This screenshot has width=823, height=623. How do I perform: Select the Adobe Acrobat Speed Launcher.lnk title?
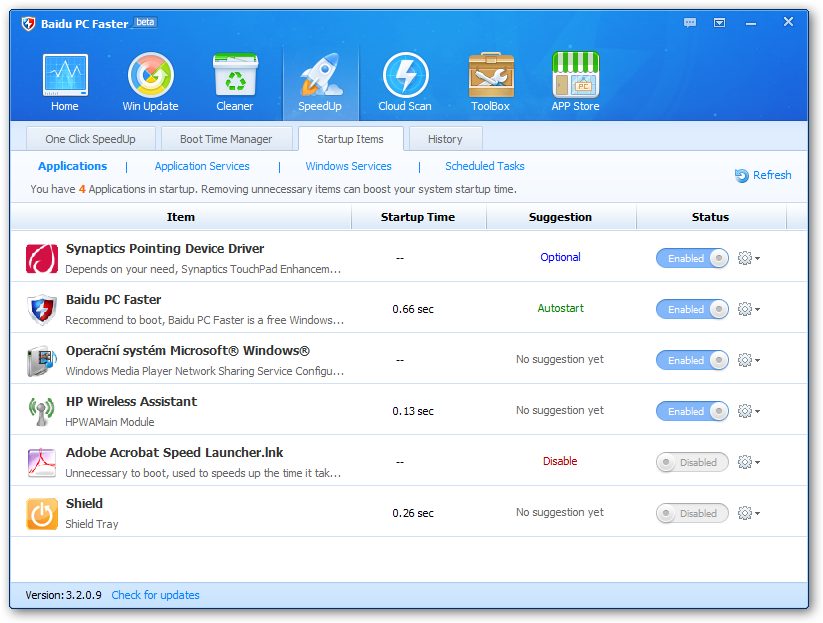tap(174, 452)
